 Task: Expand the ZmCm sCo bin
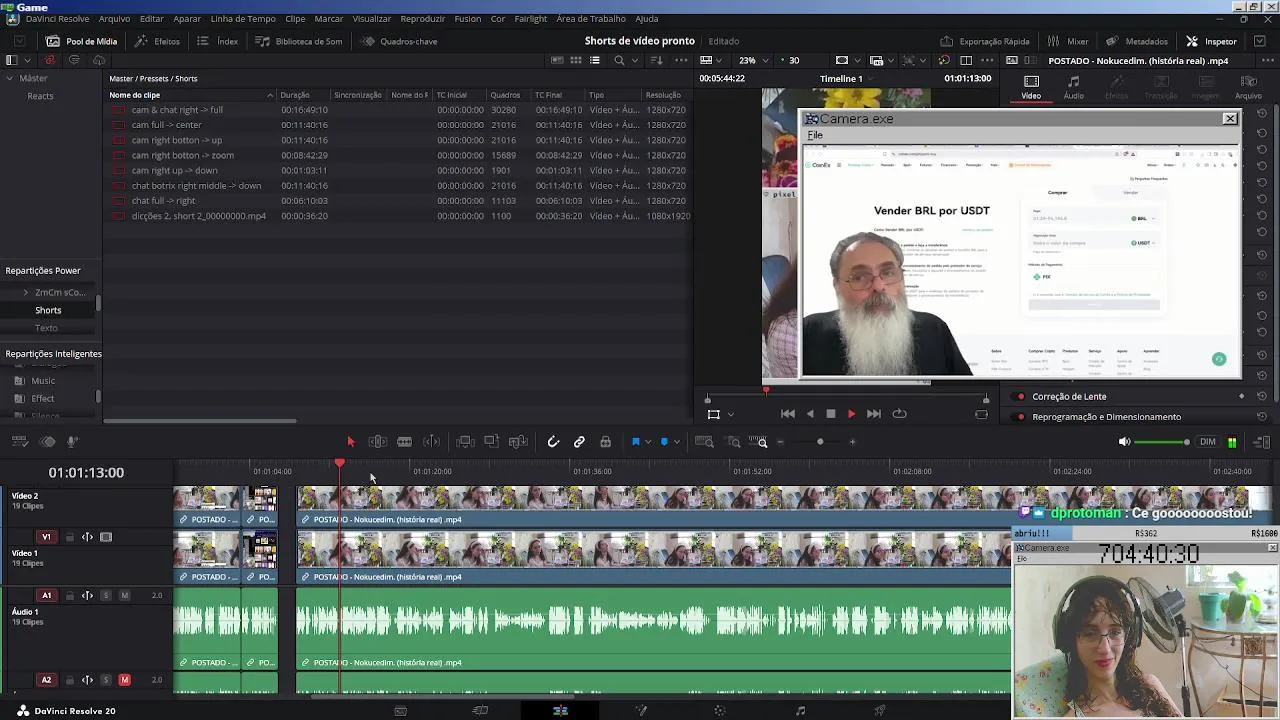tap(26, 293)
